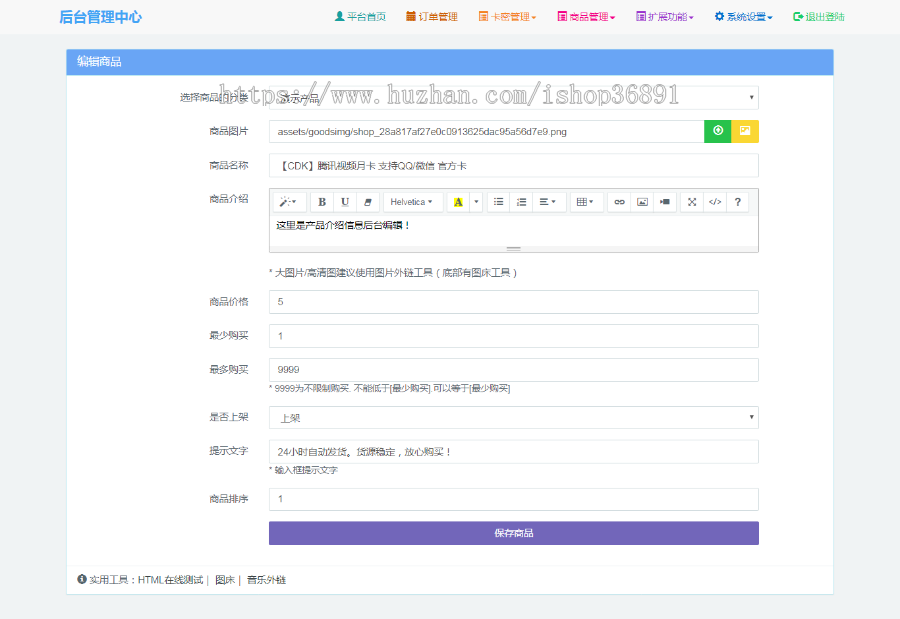Image resolution: width=900 pixels, height=619 pixels.
Task: Toggle bold formatting in editor
Action: point(322,202)
